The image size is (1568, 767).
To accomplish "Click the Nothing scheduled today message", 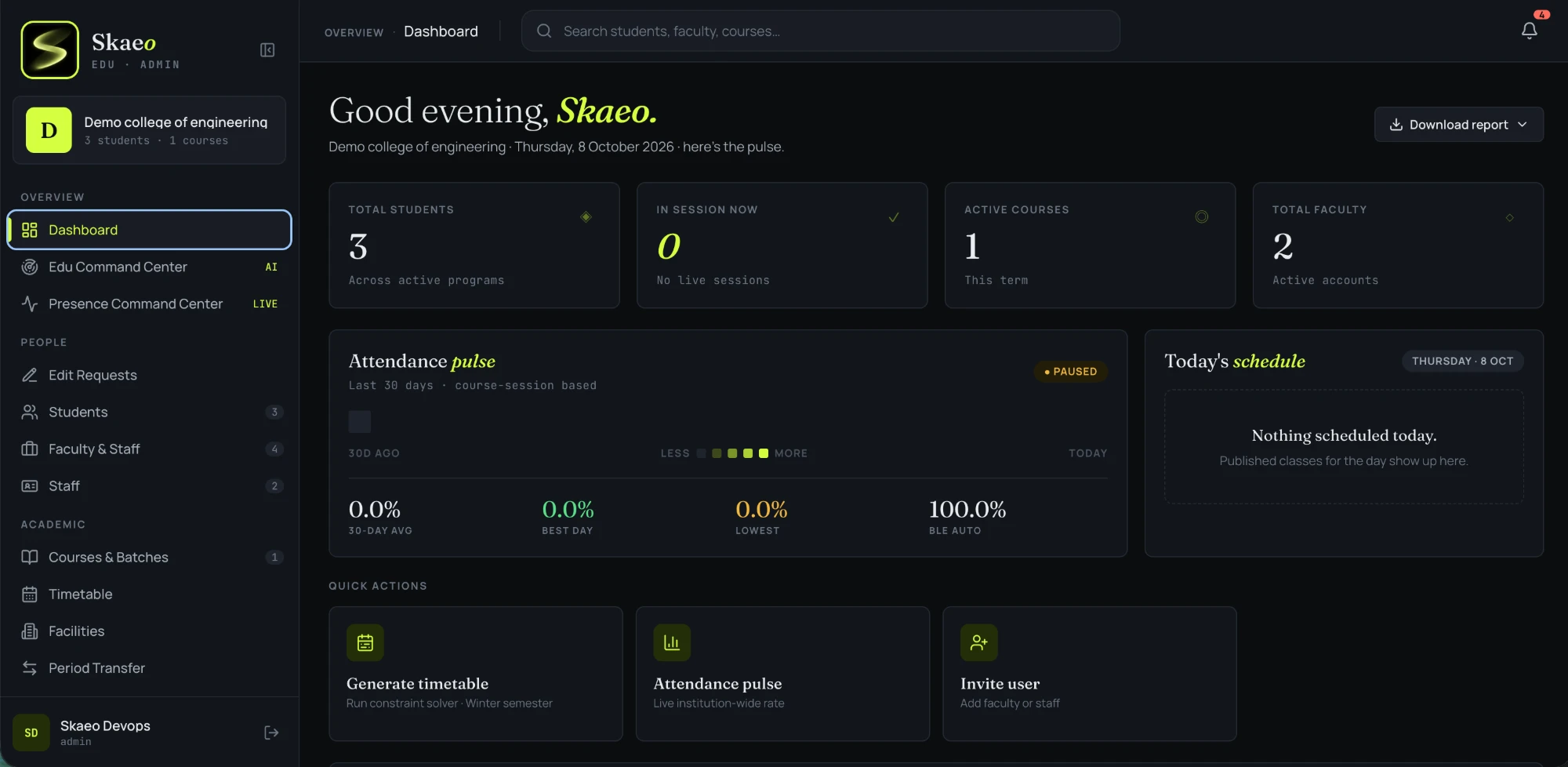I will [1344, 435].
